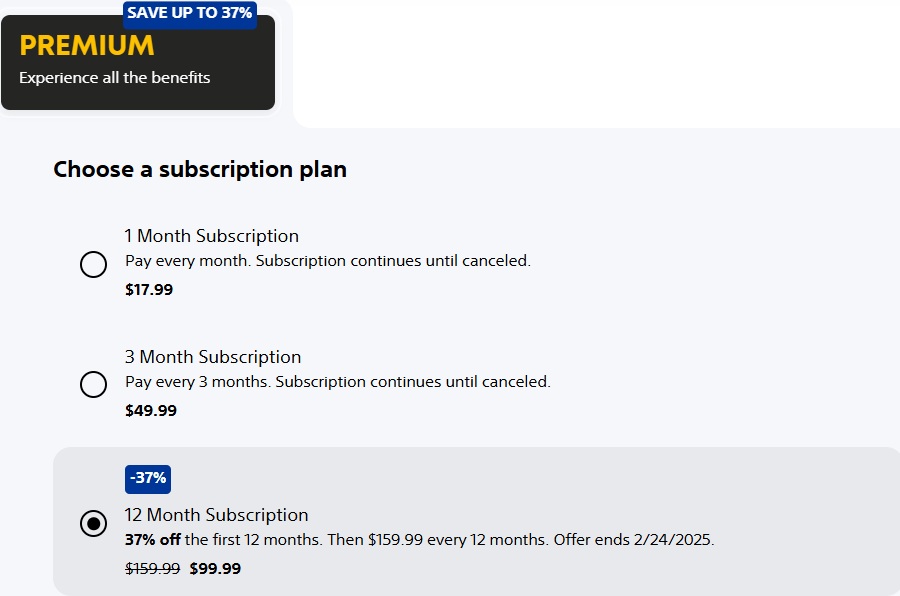This screenshot has width=900, height=596.
Task: Click the "SAVE UP TO 37%" badge
Action: pos(190,13)
